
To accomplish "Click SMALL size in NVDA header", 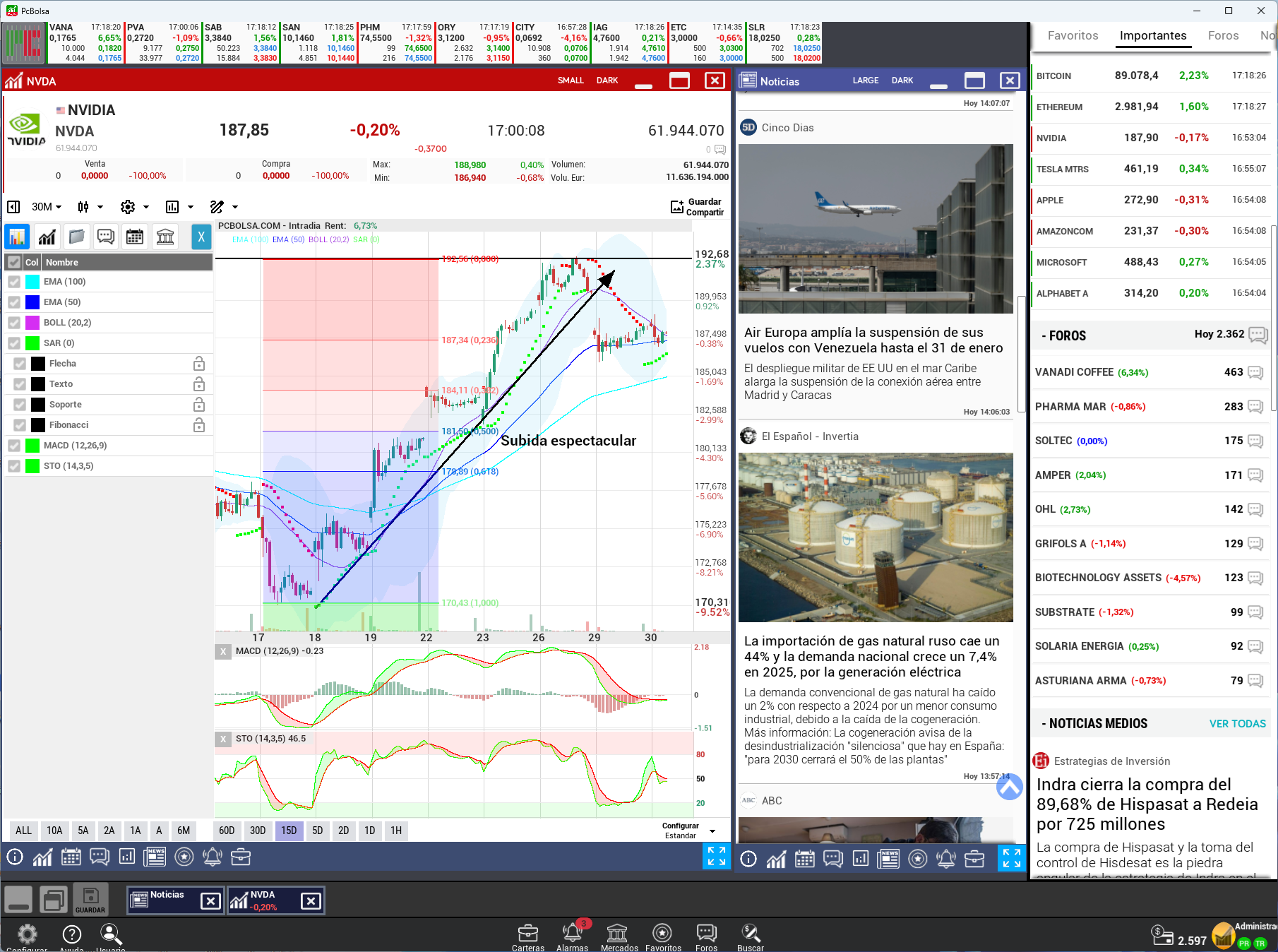I will coord(571,81).
